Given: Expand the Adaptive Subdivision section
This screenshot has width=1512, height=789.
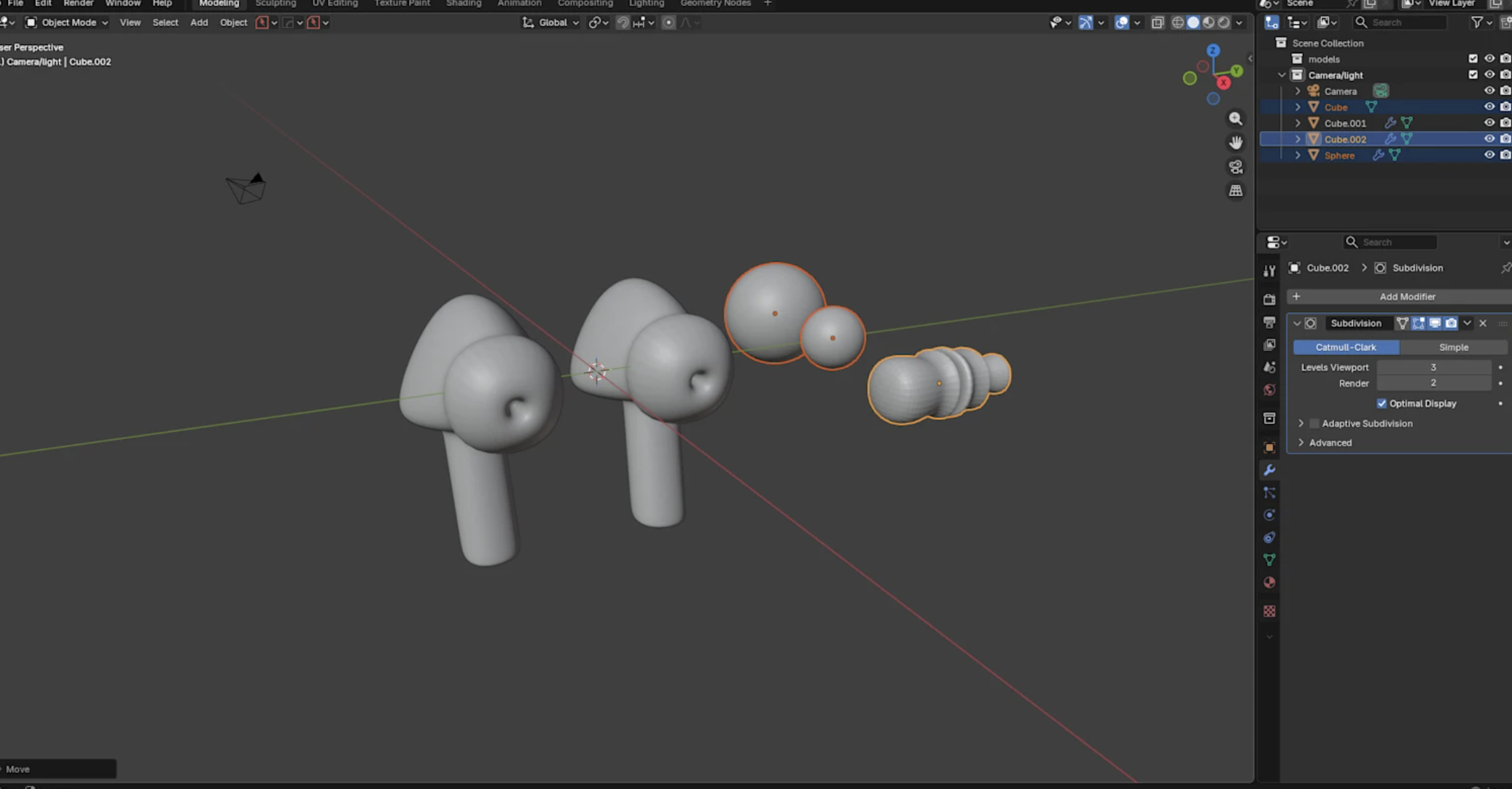Looking at the screenshot, I should [1302, 423].
